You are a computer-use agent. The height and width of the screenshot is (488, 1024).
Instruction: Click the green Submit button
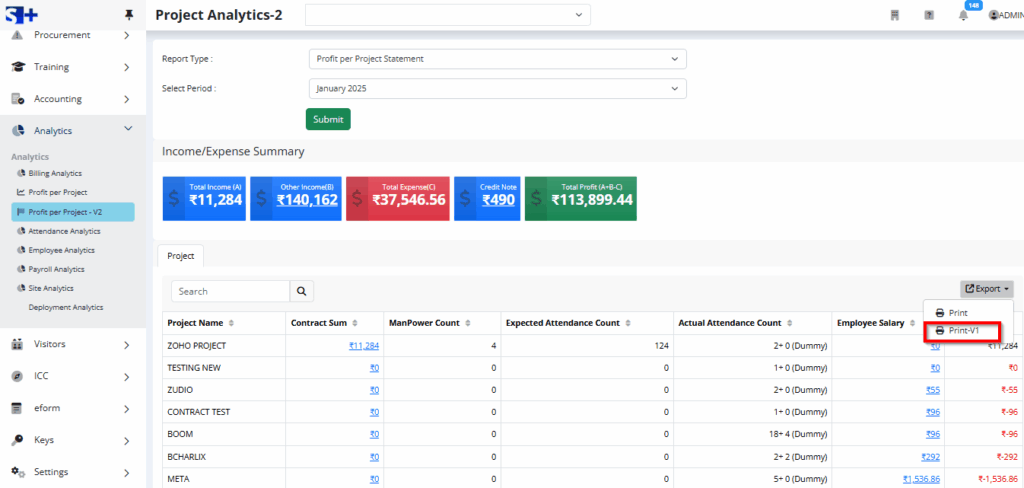(x=328, y=119)
